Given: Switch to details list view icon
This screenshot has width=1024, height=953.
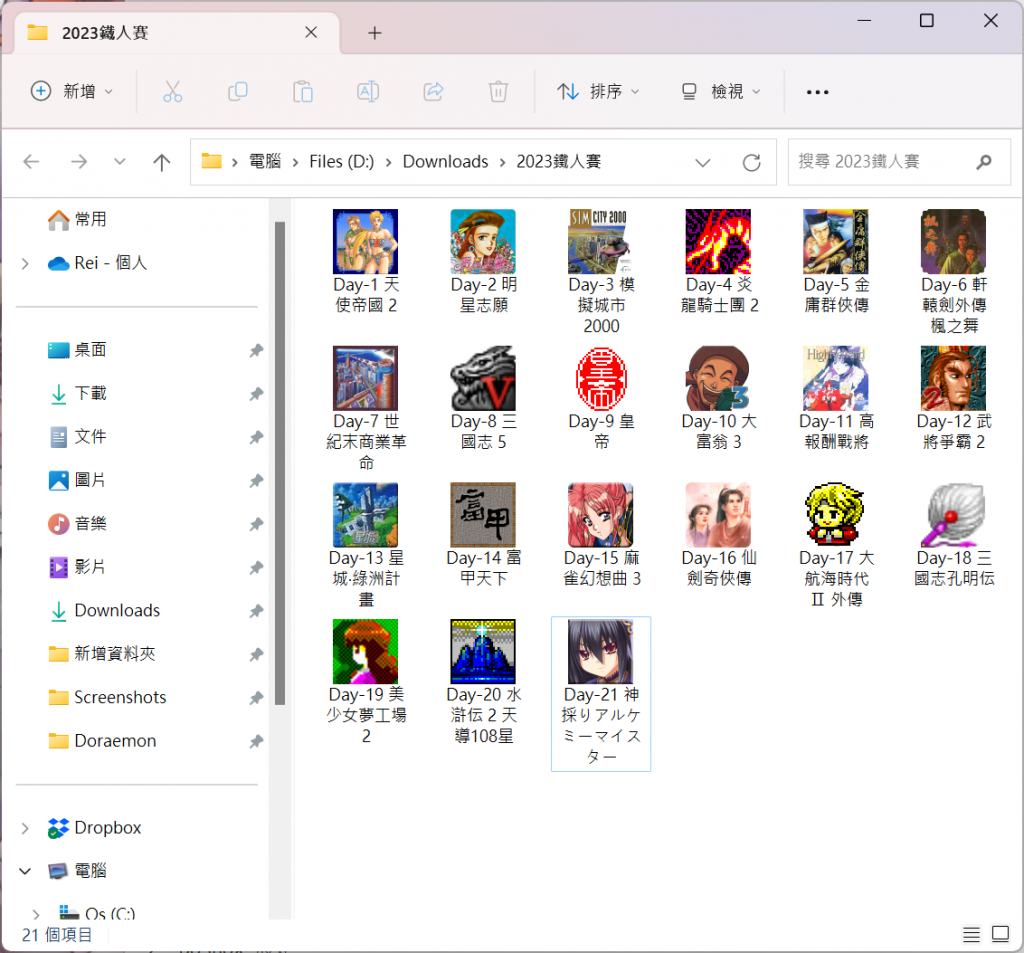Looking at the screenshot, I should coord(971,935).
